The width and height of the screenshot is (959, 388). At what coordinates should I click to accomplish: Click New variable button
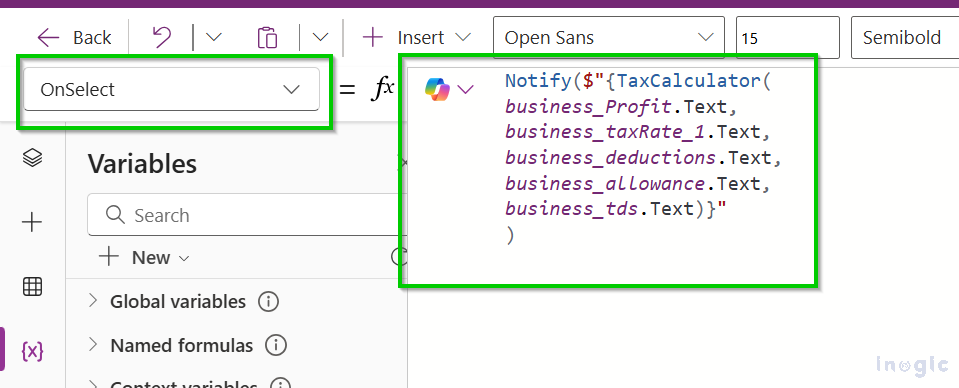click(x=144, y=258)
